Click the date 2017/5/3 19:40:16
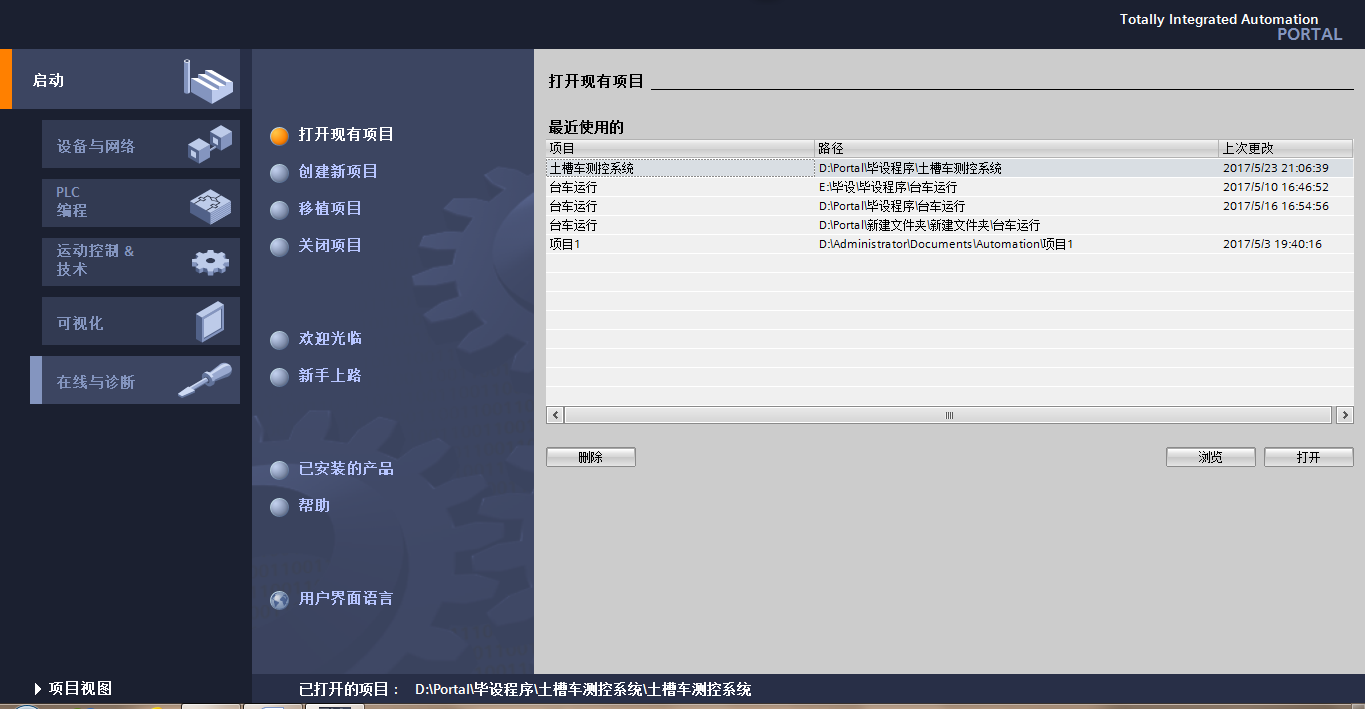Screen dimensions: 1365x709 [1272, 244]
